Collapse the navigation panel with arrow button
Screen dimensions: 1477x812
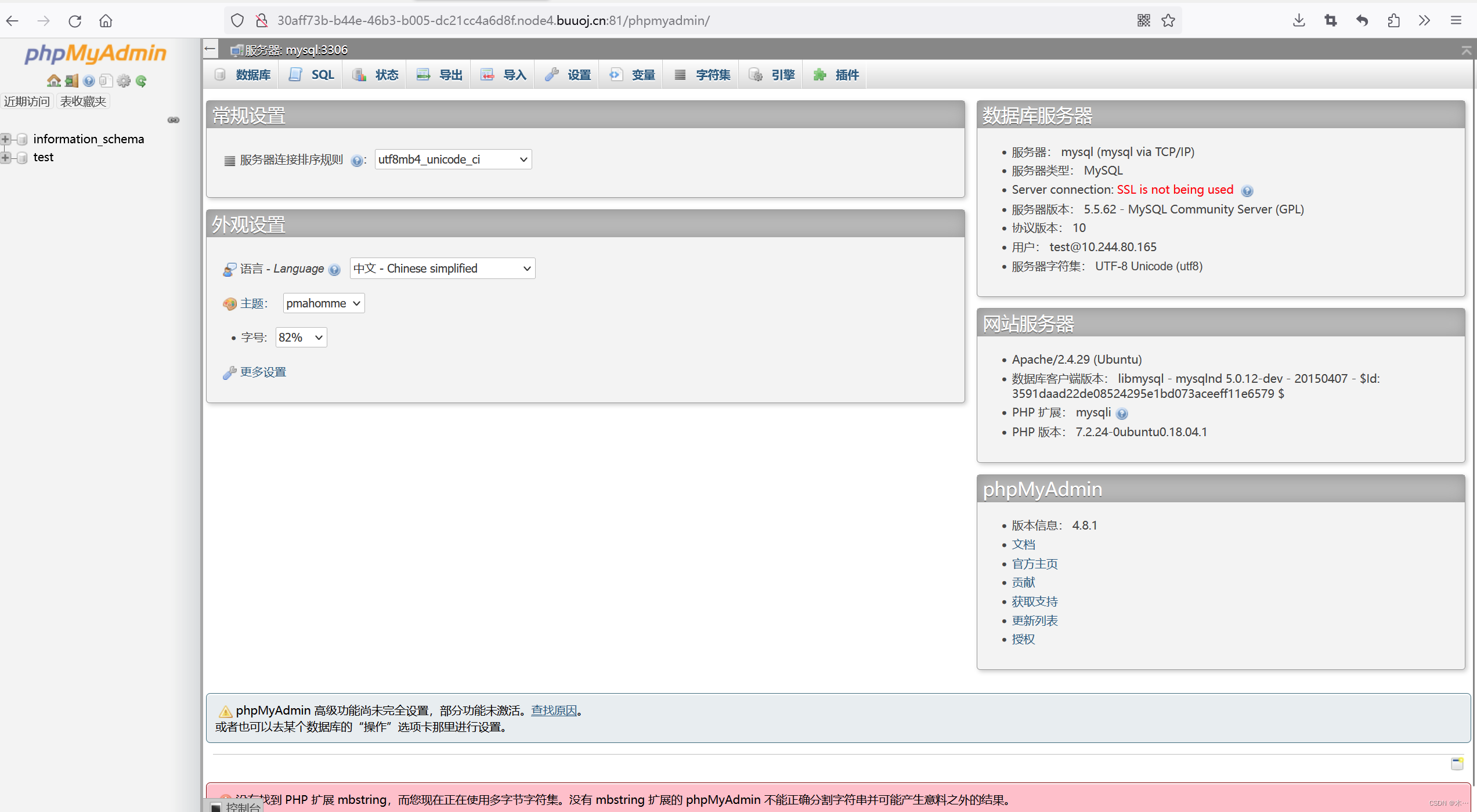coord(211,49)
